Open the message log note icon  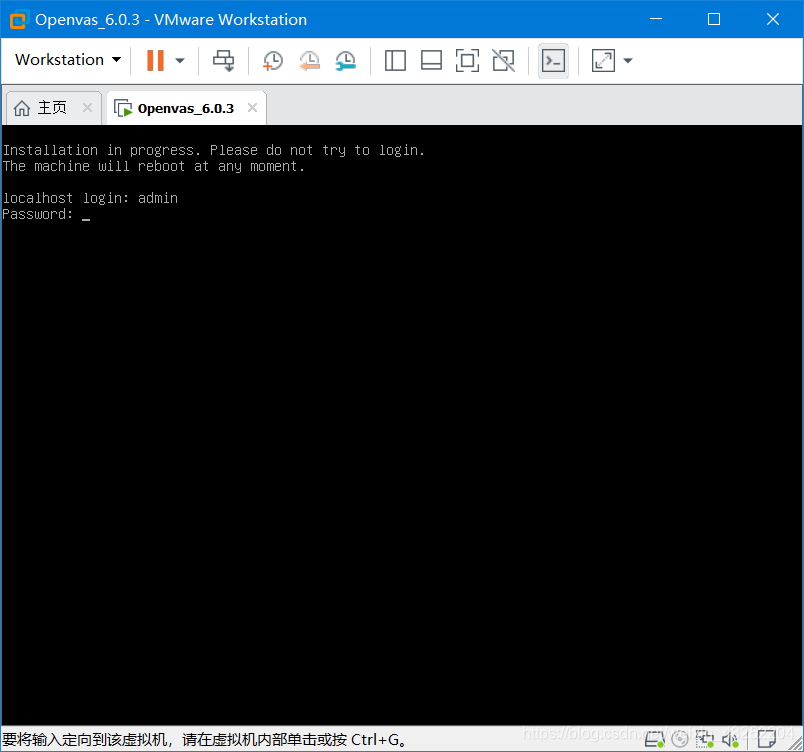(767, 739)
